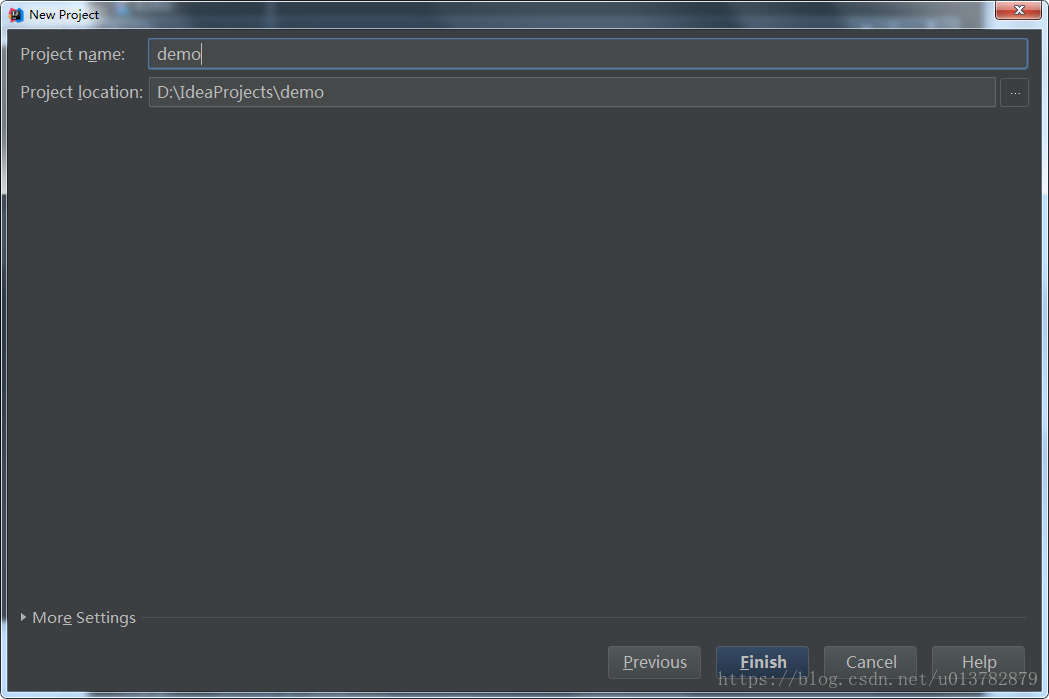Focus the Project location text field

(572, 92)
